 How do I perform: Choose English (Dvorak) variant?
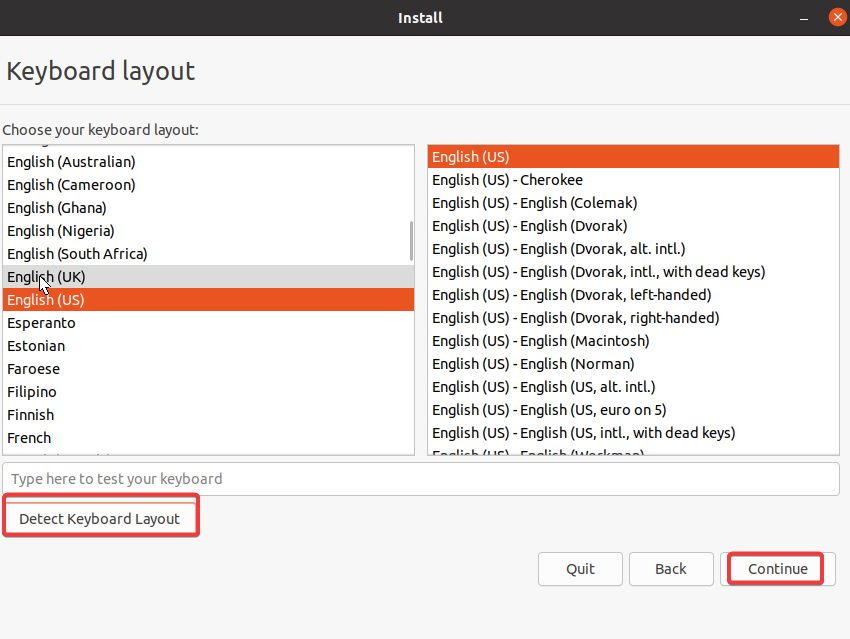pyautogui.click(x=633, y=226)
